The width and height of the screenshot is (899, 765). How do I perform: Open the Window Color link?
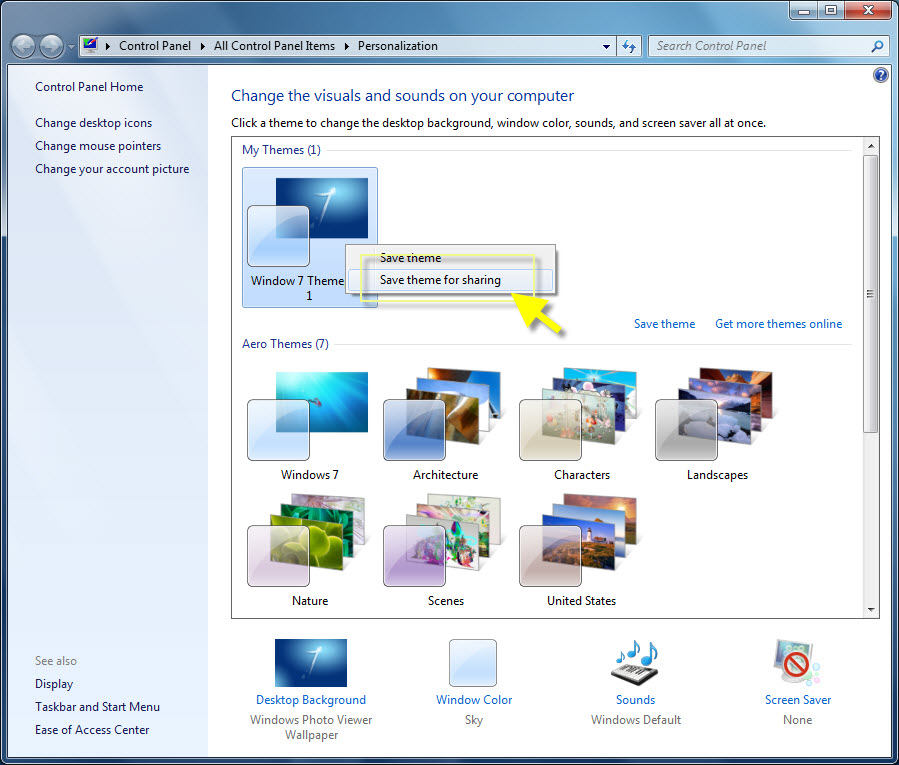[x=474, y=700]
